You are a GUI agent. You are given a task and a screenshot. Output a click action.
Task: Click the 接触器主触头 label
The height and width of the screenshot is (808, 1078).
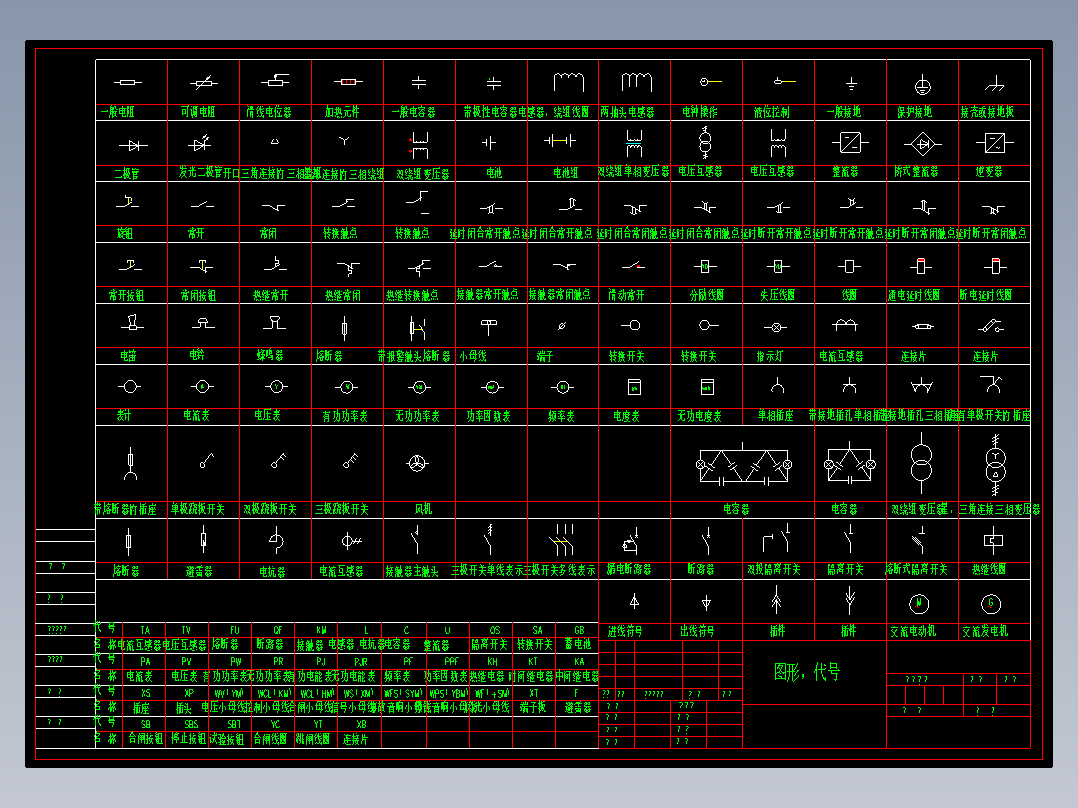pos(412,571)
